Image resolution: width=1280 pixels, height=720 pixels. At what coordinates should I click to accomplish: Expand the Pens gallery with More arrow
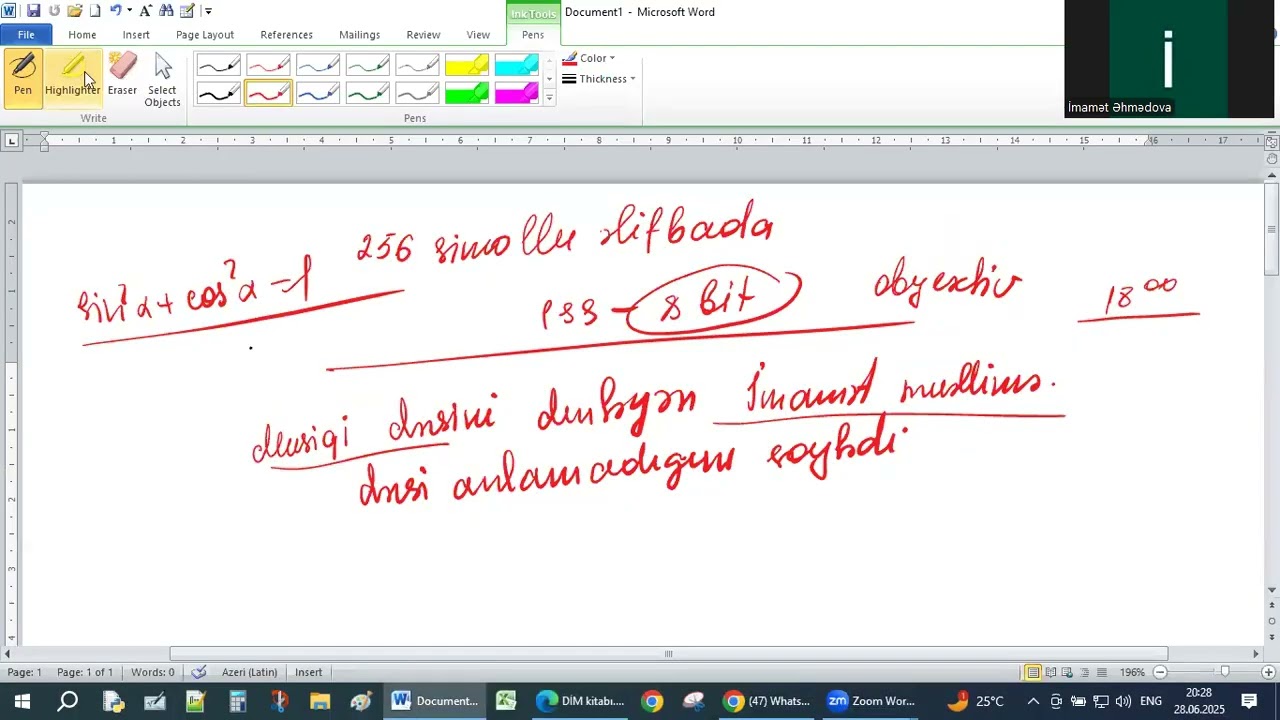pos(549,98)
